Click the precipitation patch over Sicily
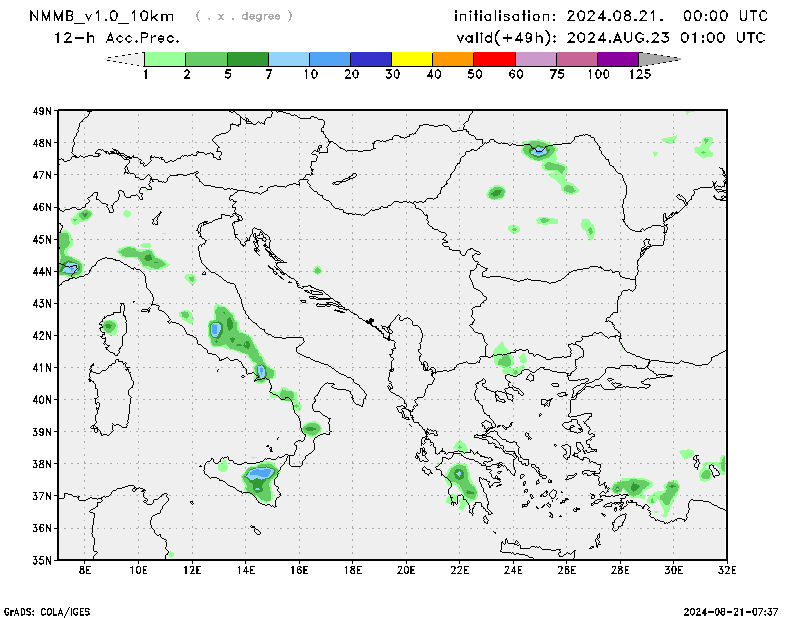 pyautogui.click(x=259, y=477)
